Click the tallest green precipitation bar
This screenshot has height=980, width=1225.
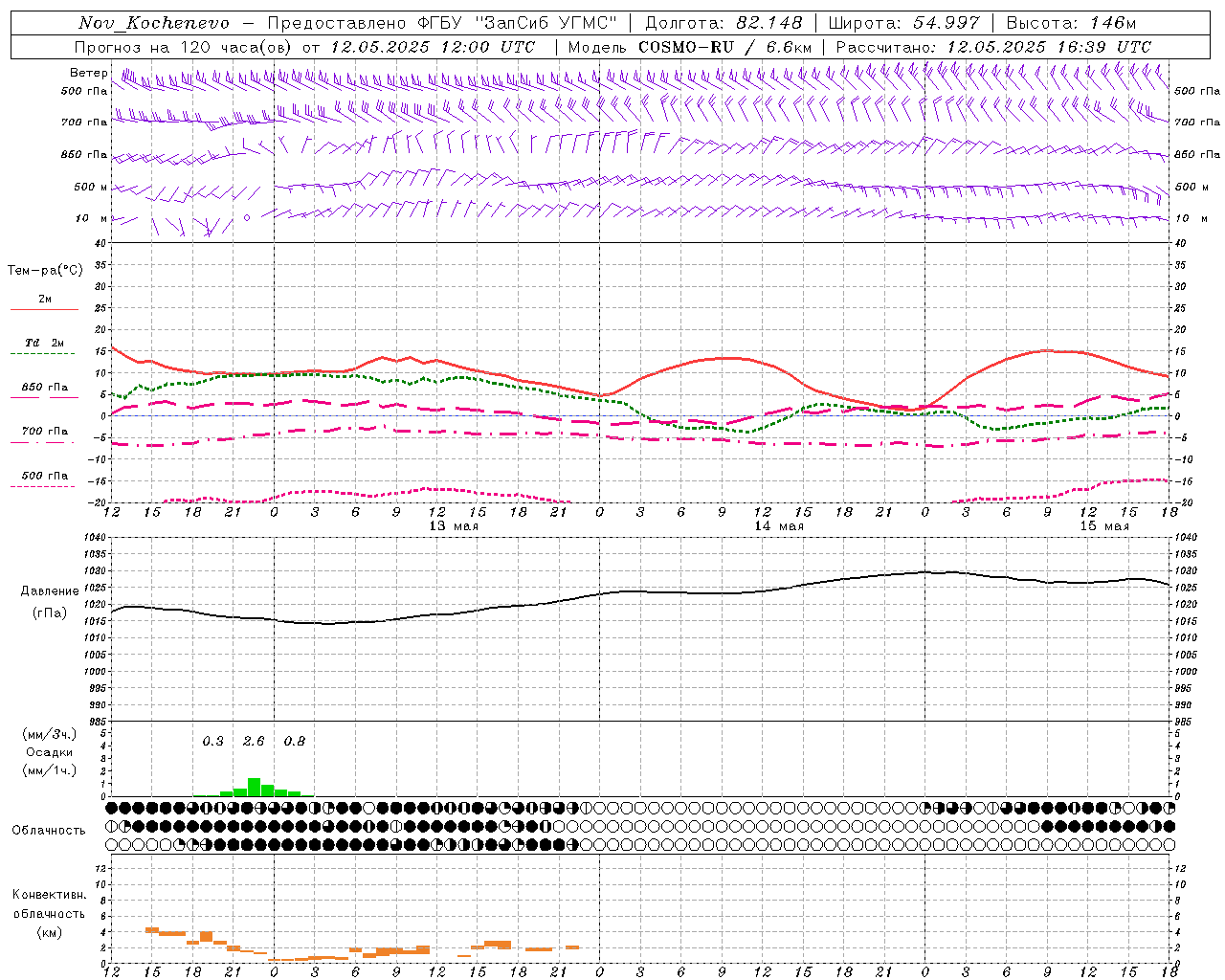[x=254, y=788]
